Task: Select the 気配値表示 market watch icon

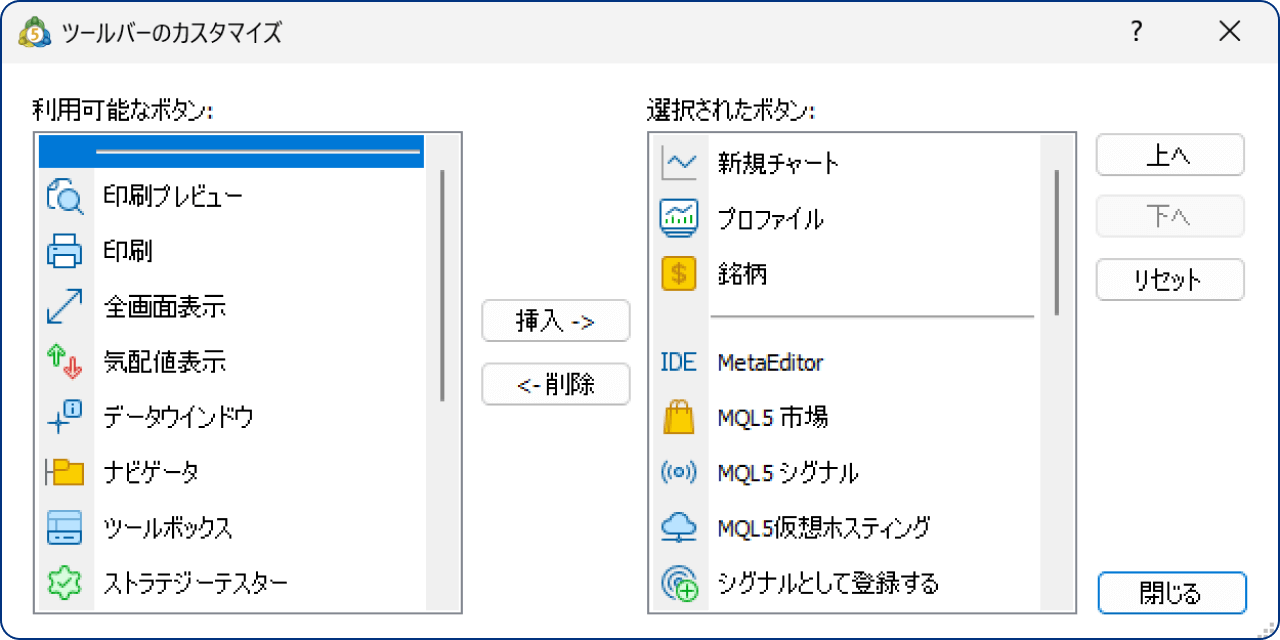Action: click(64, 362)
